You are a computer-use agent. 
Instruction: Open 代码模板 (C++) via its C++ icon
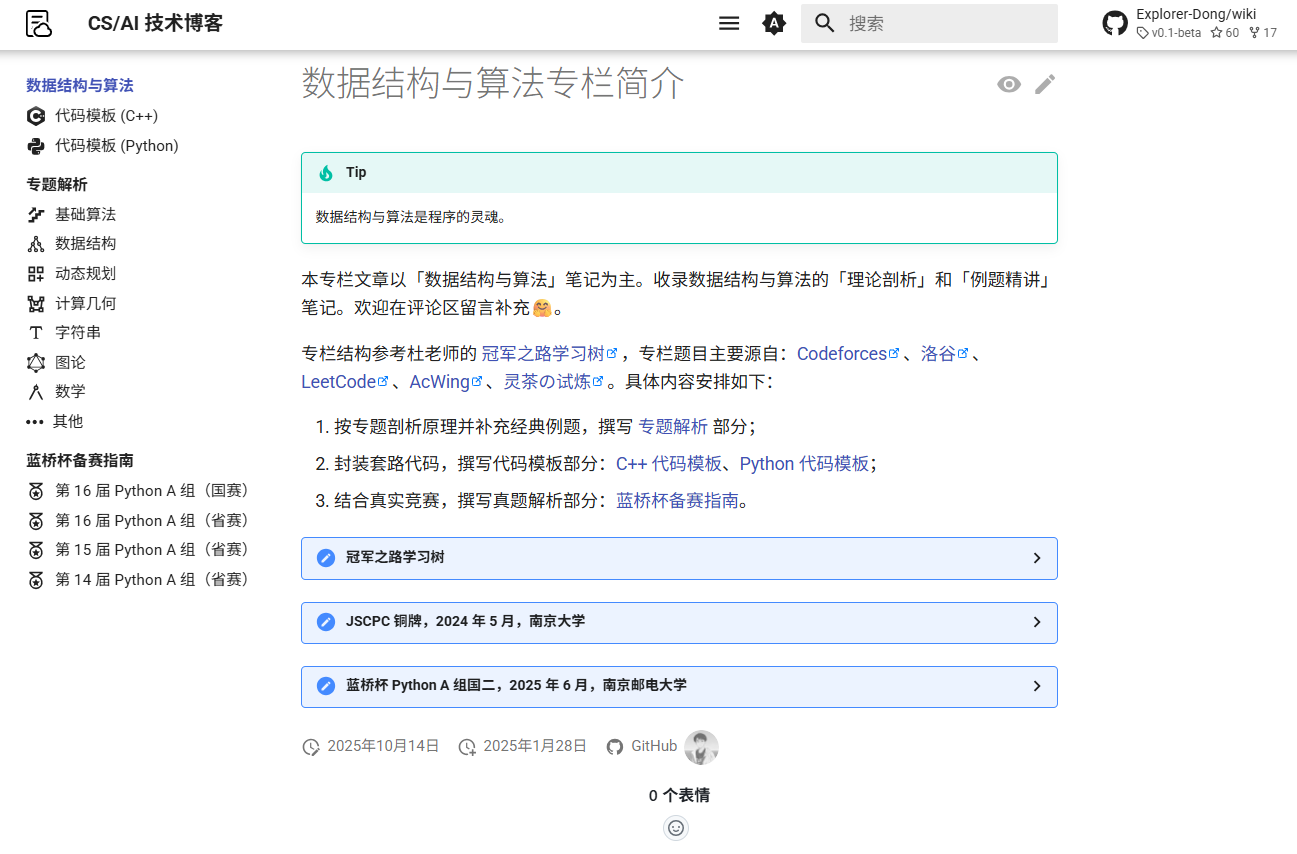pyautogui.click(x=34, y=115)
